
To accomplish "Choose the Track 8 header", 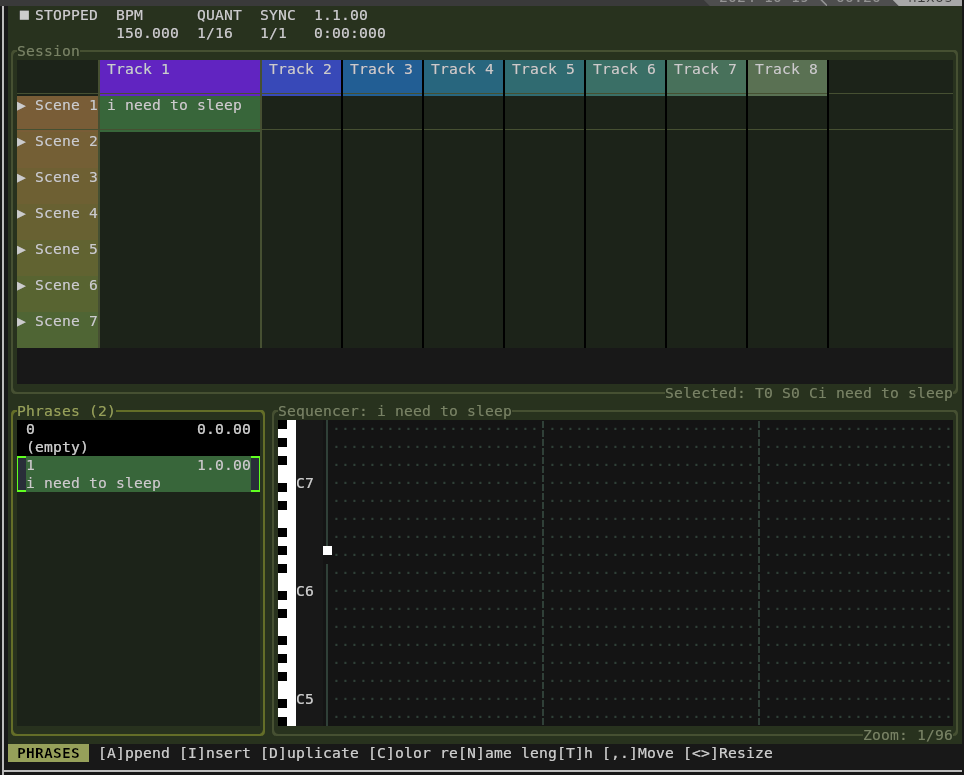I will pyautogui.click(x=788, y=77).
